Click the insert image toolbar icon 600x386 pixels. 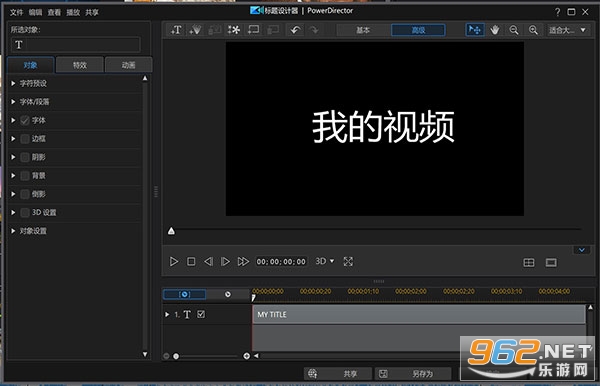214,30
